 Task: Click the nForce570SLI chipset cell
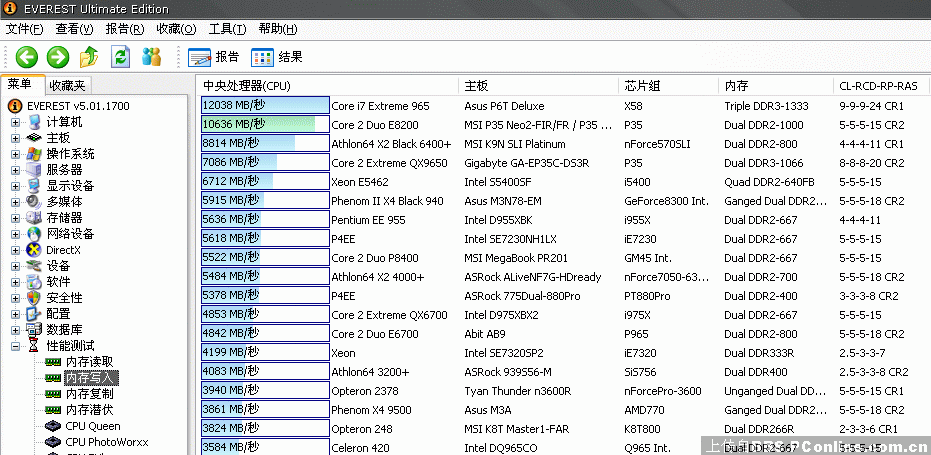pyautogui.click(x=657, y=144)
